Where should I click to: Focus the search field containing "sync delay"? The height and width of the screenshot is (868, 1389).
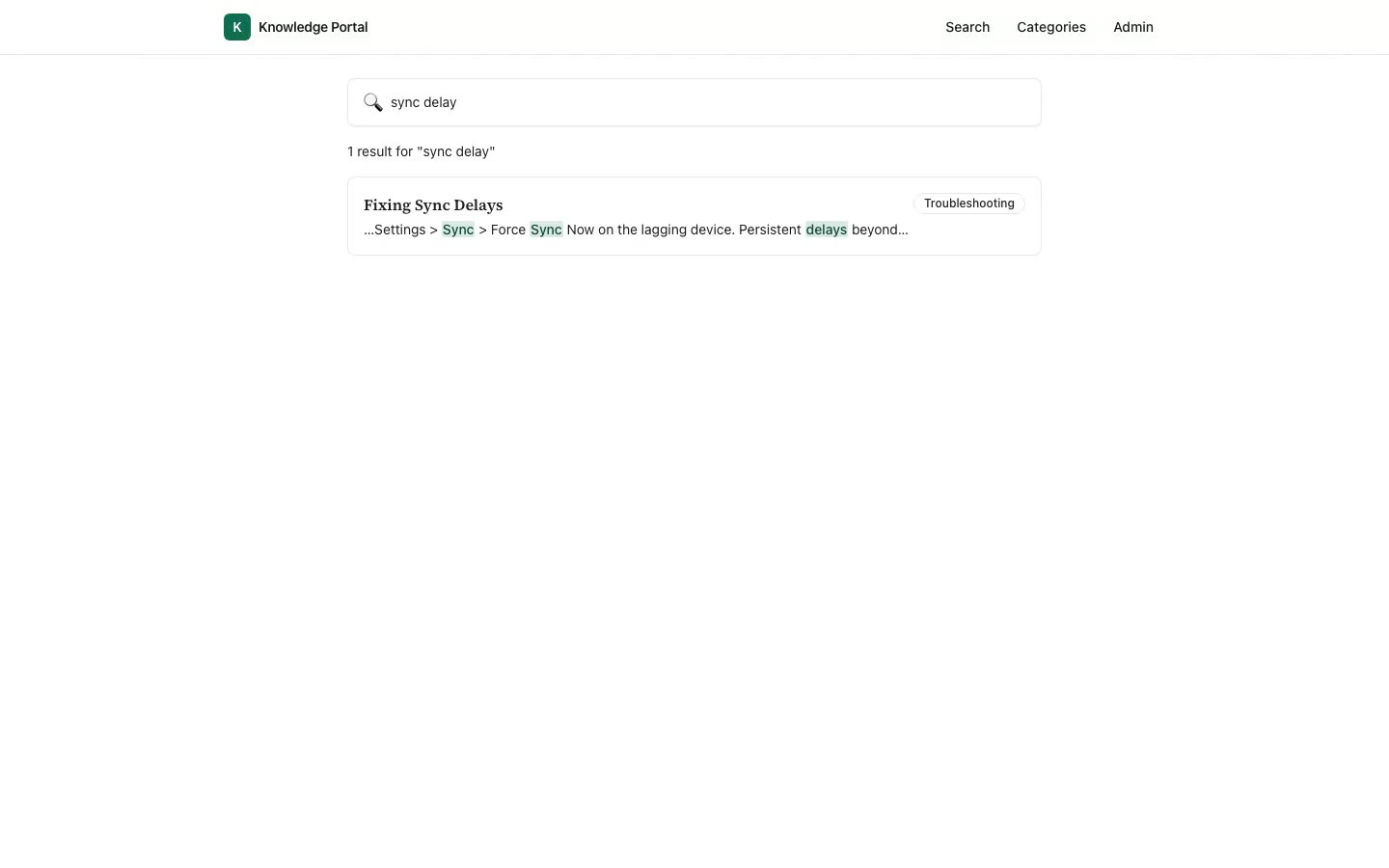coord(694,102)
